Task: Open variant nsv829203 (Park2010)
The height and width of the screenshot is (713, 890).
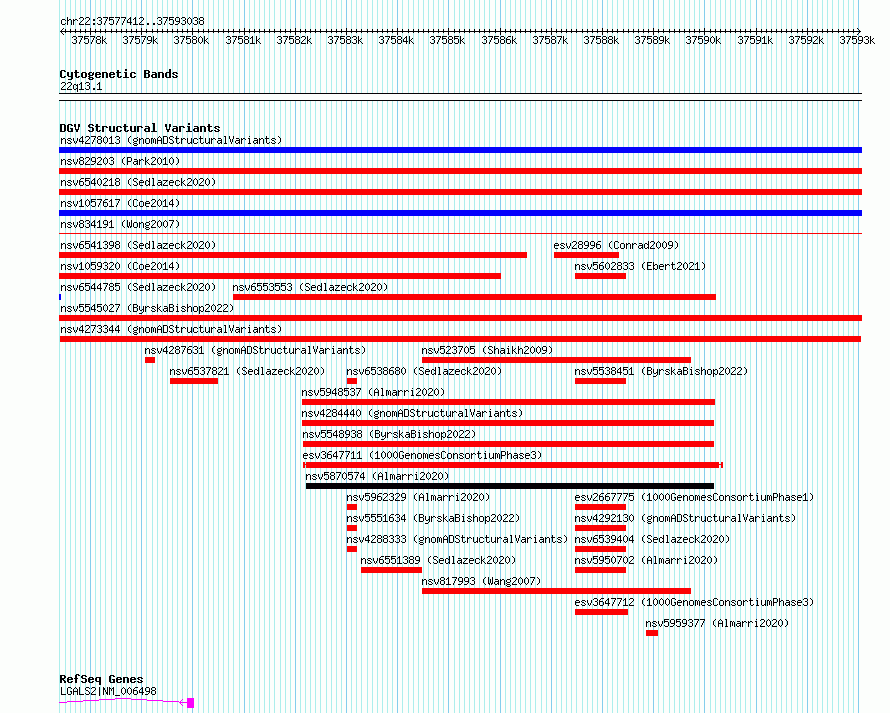Action: [120, 161]
